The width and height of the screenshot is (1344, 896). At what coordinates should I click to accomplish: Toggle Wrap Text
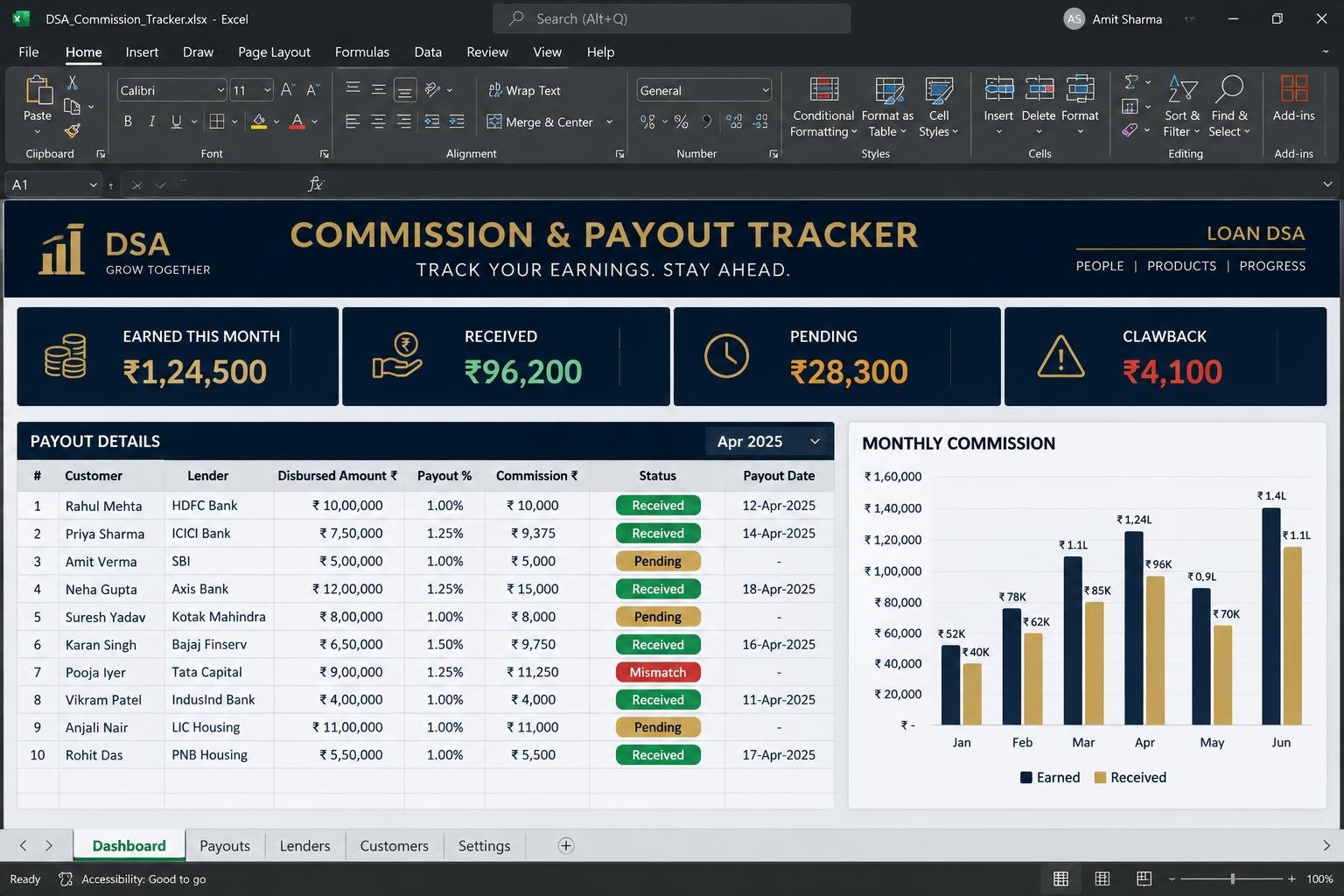click(524, 90)
